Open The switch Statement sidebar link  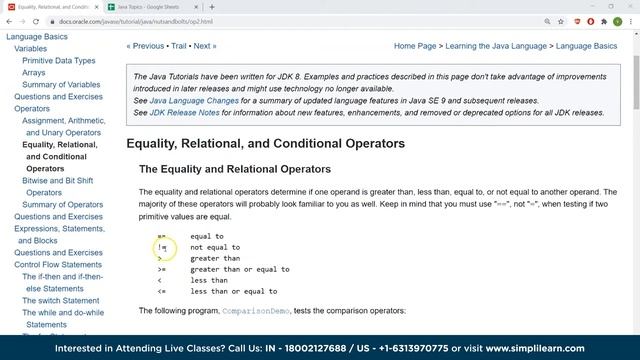pyautogui.click(x=61, y=301)
